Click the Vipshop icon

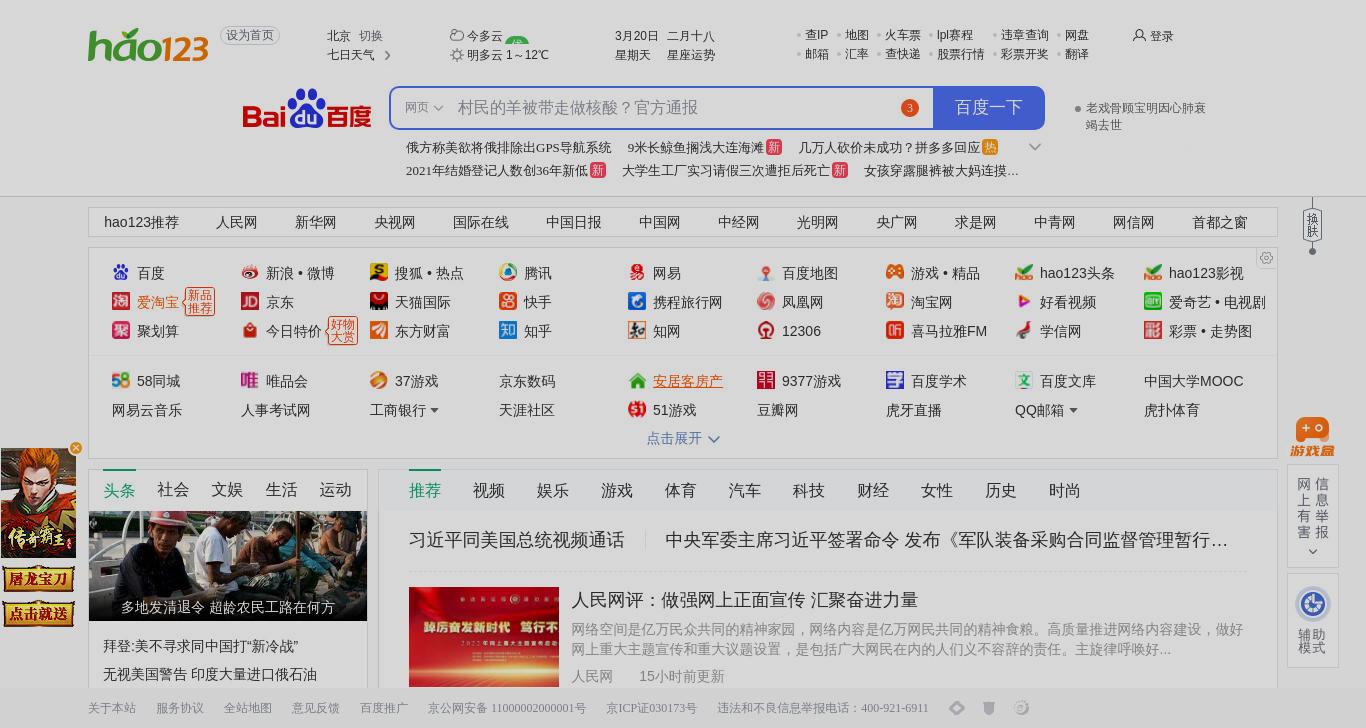(x=250, y=380)
